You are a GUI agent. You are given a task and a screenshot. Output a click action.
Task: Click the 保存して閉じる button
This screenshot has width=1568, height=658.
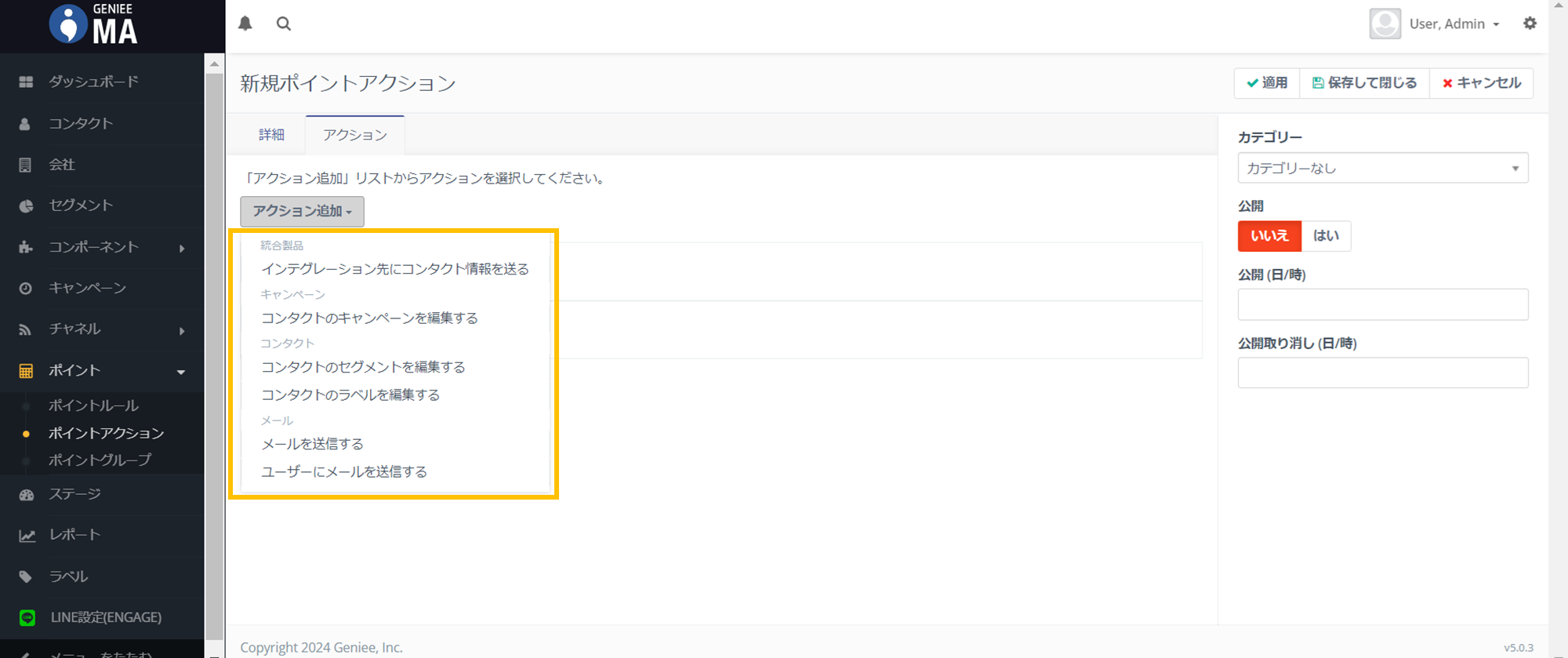click(1364, 83)
